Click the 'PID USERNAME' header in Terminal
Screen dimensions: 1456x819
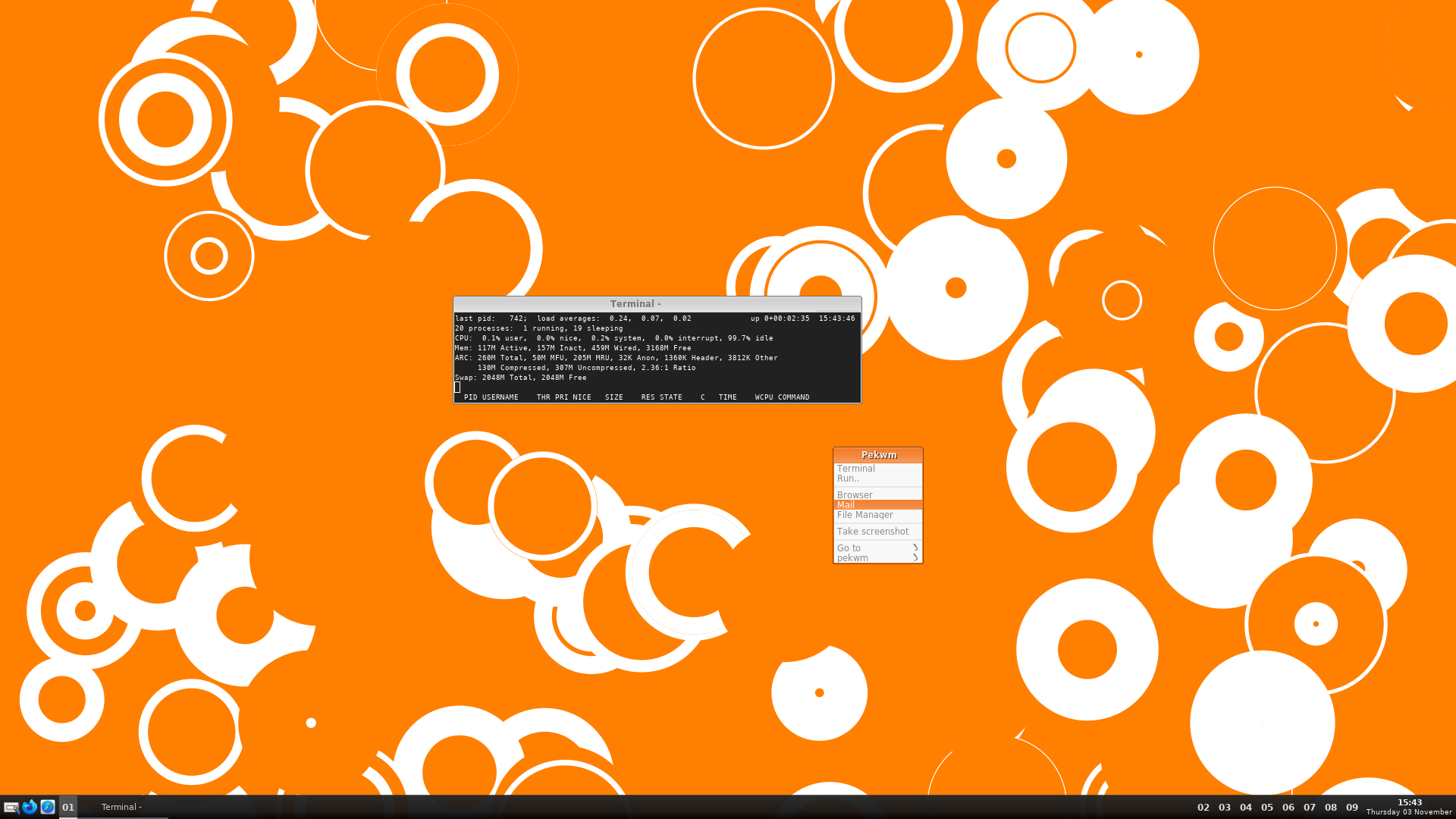(x=491, y=397)
